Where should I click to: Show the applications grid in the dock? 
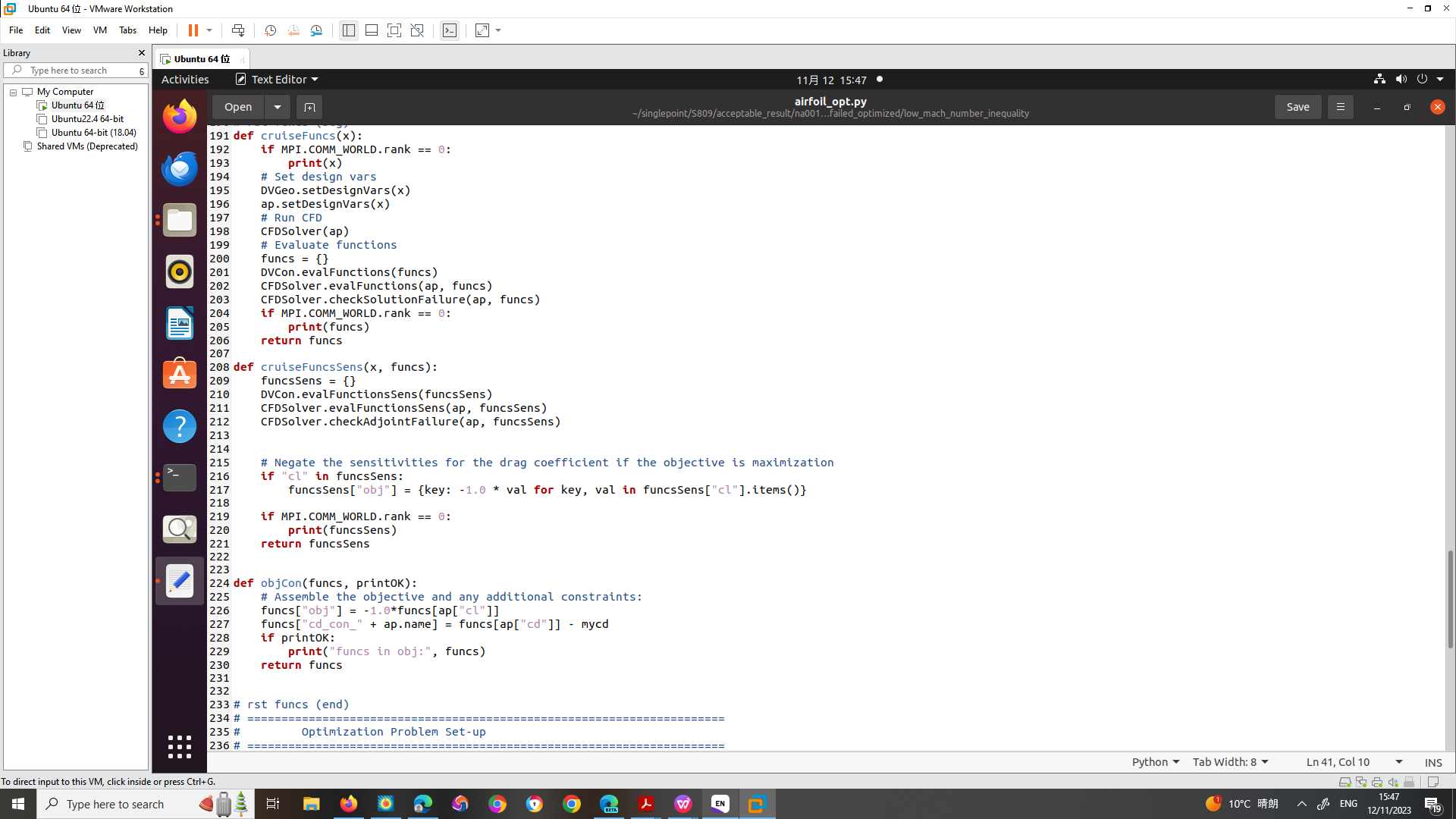pyautogui.click(x=179, y=747)
